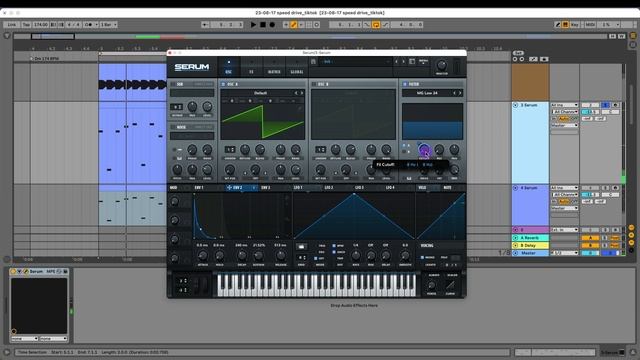Enable the MONO voicing checkbox
640x360 pixels.
[422, 258]
